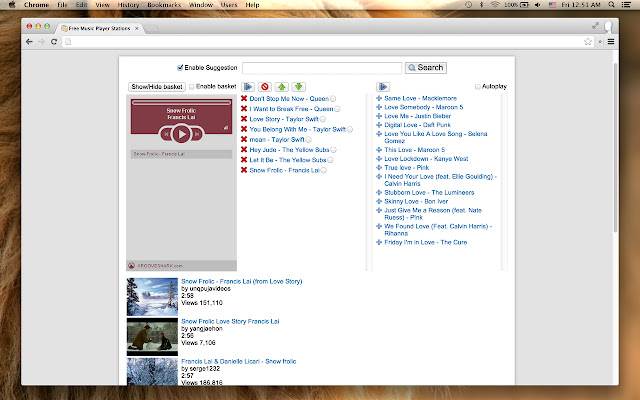This screenshot has height=400, width=640.
Task: Add Same Love - Macklemore with plus icon
Action: click(x=379, y=98)
